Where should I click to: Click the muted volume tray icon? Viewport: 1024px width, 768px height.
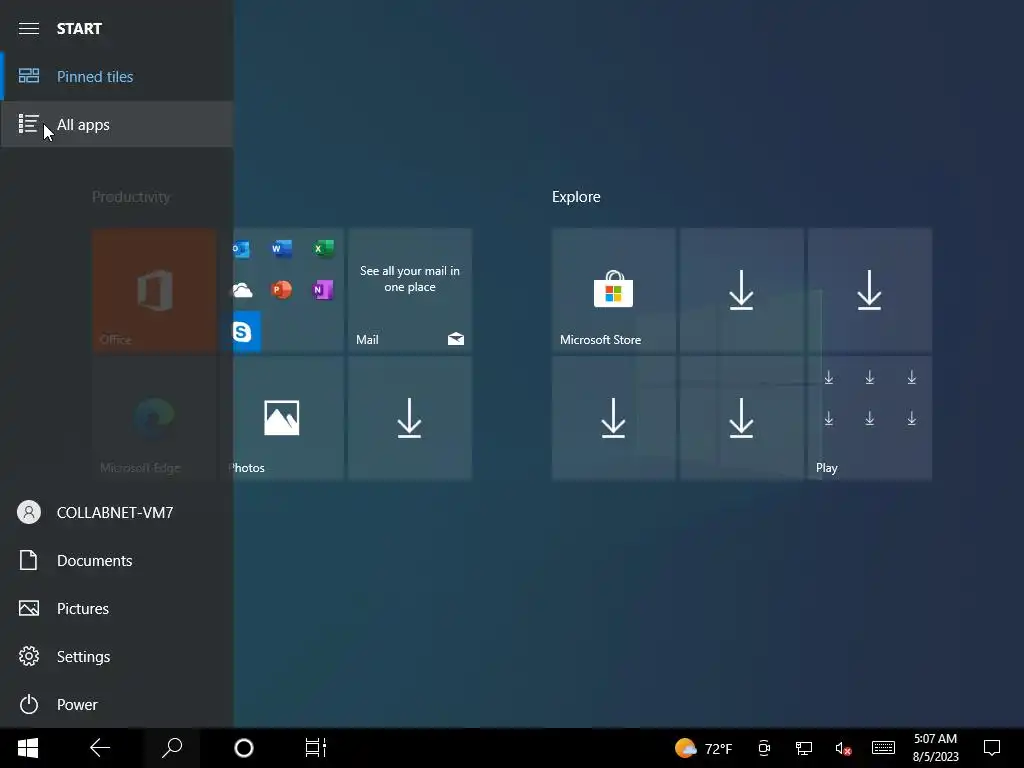pyautogui.click(x=843, y=748)
